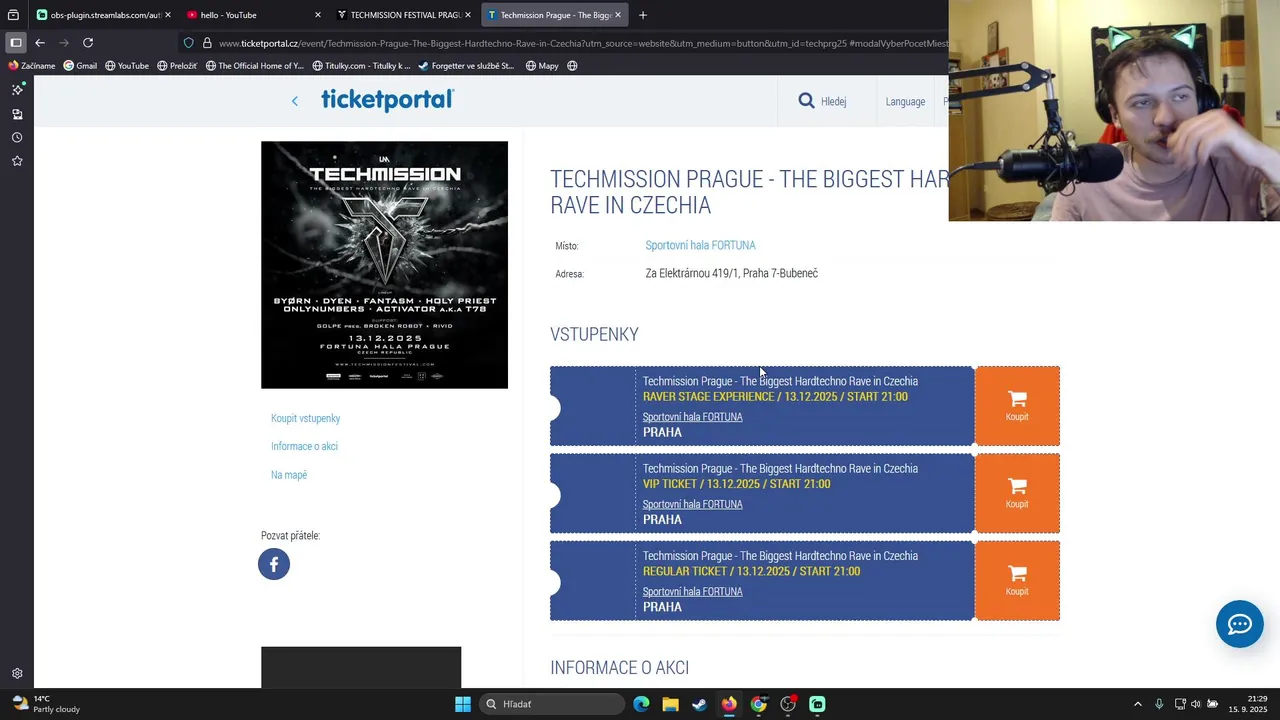Go to Informace o akci link
Image resolution: width=1280 pixels, height=720 pixels.
click(304, 446)
